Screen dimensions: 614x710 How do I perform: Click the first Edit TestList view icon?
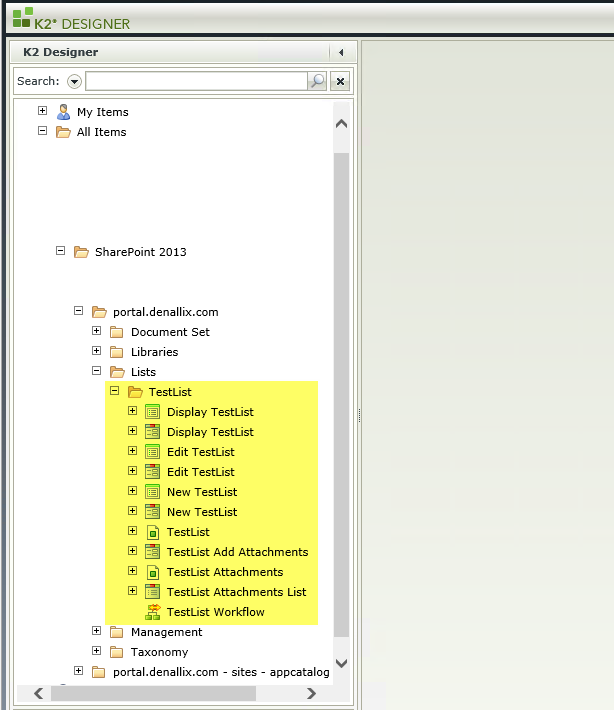153,452
